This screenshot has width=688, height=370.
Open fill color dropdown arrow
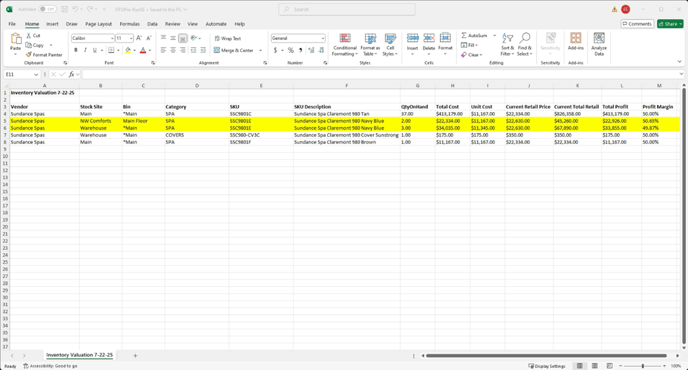(x=134, y=50)
